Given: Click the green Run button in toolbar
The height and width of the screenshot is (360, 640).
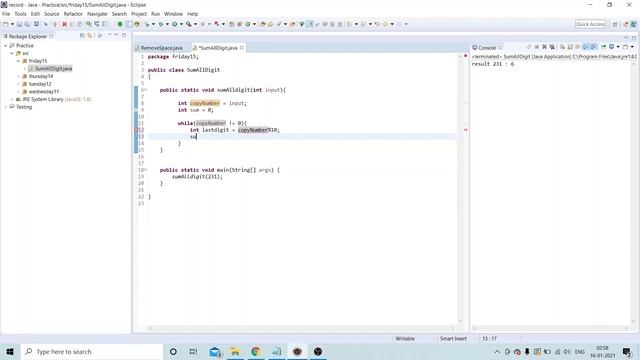Looking at the screenshot, I should pyautogui.click(x=175, y=24).
